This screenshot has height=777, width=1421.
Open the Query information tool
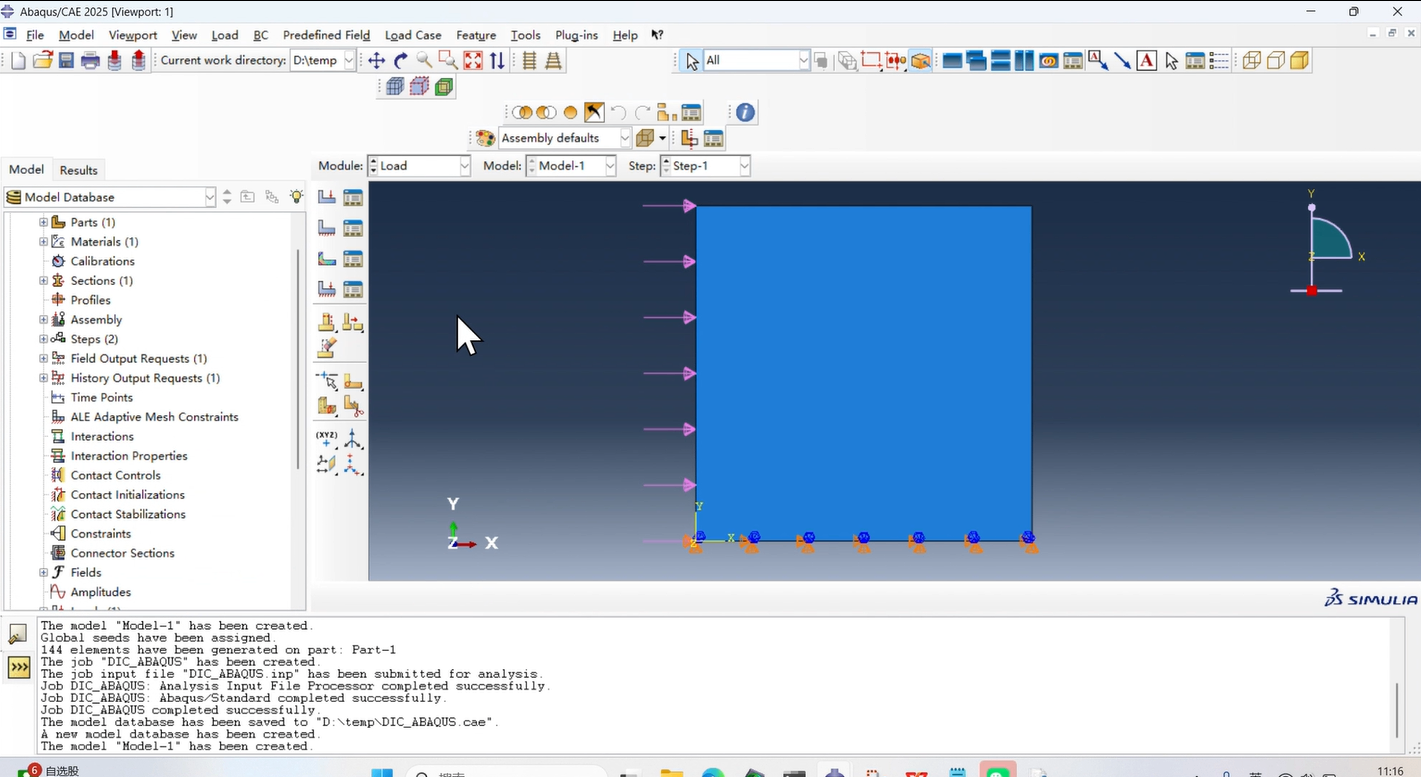745,113
